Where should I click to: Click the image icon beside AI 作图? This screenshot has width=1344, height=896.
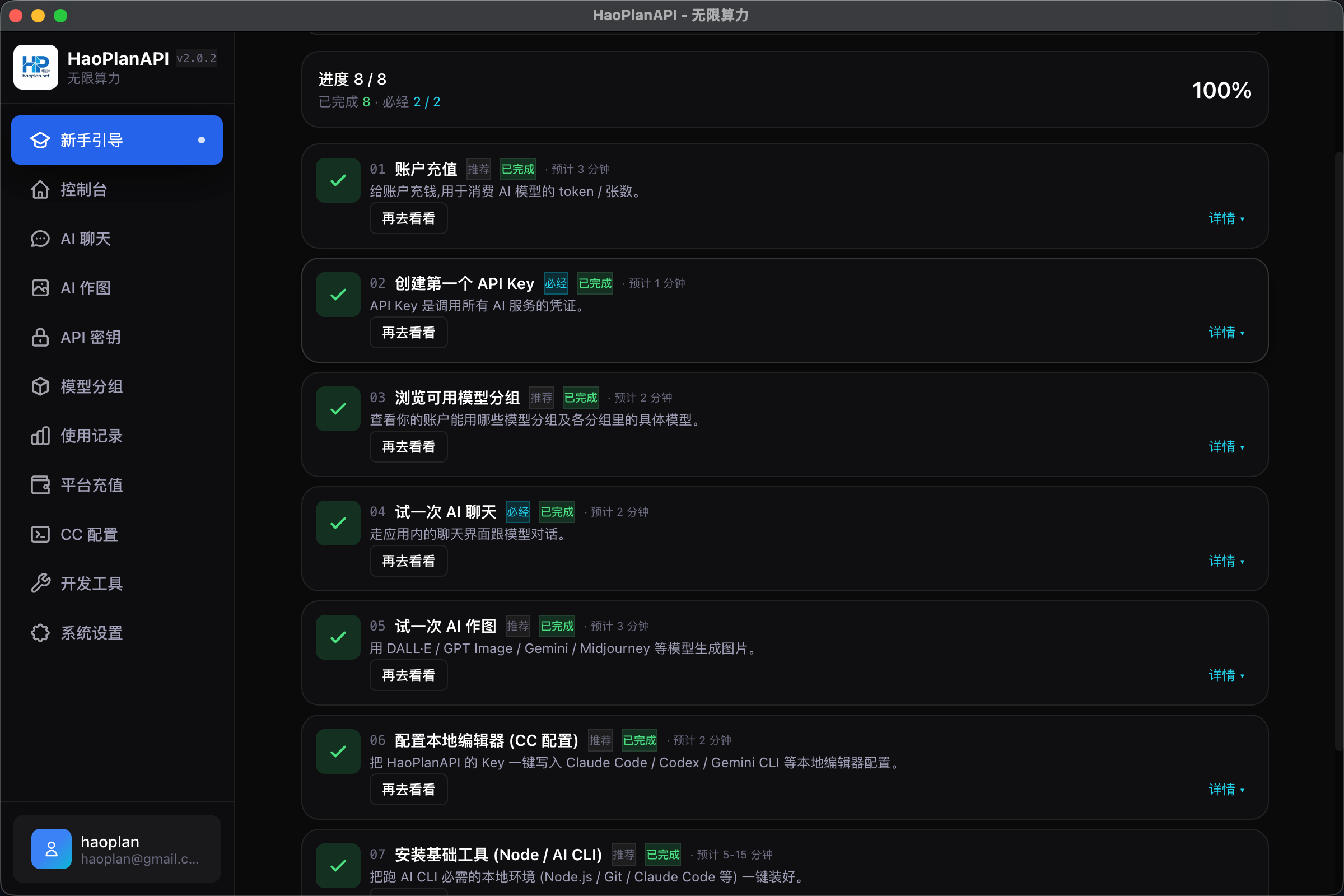click(40, 288)
